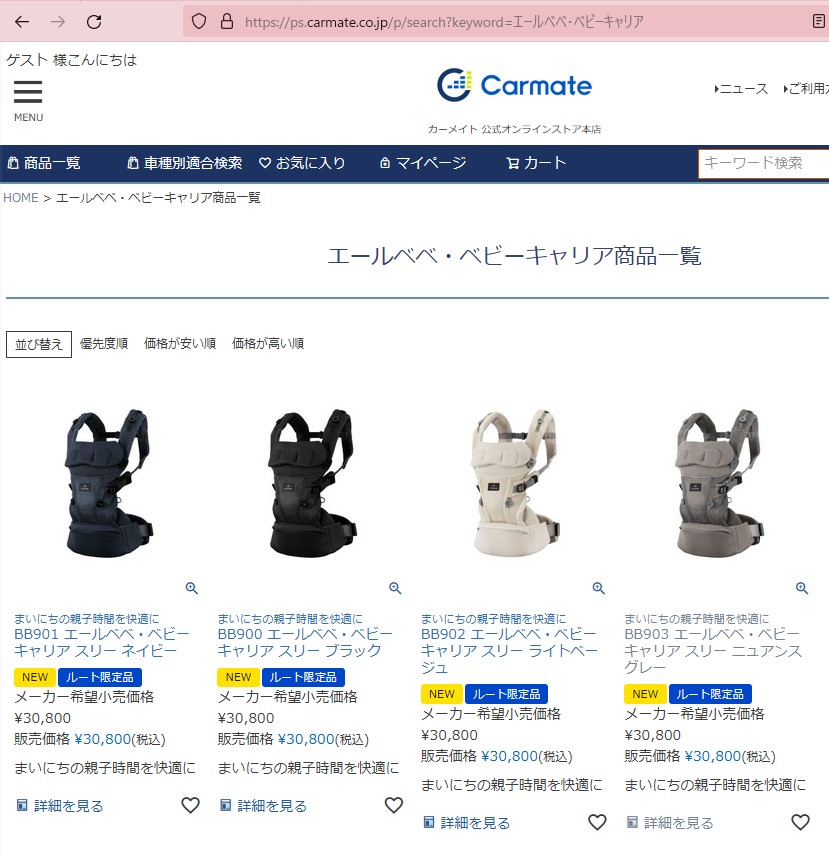Sort by 価格が安い順
829x854 pixels.
(180, 344)
